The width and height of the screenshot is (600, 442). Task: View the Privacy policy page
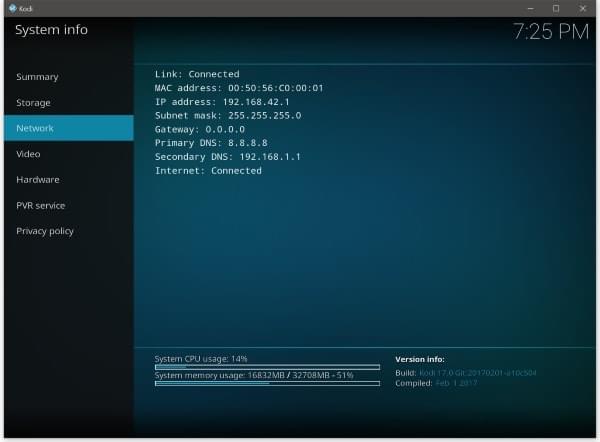[x=45, y=231]
